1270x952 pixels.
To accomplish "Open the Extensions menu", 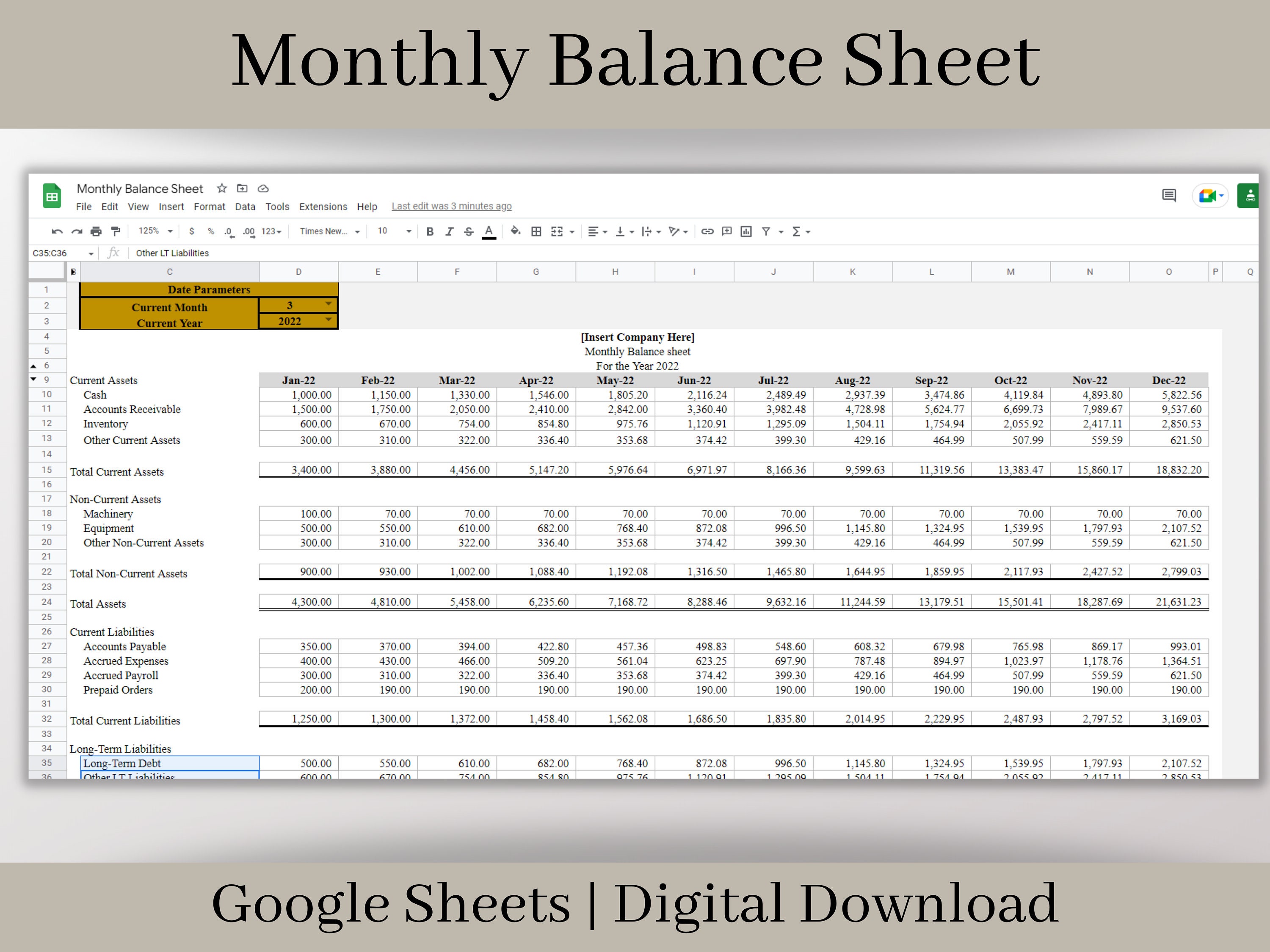I will (323, 206).
